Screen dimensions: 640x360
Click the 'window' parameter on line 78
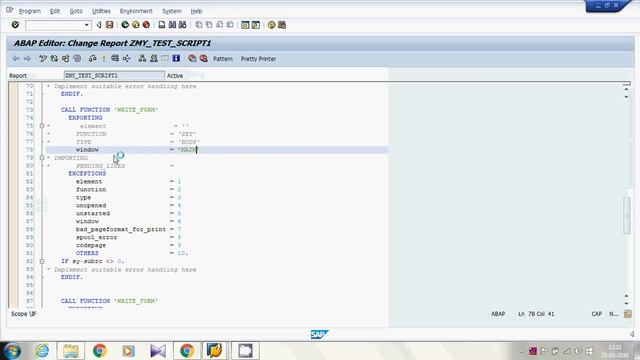pyautogui.click(x=87, y=150)
